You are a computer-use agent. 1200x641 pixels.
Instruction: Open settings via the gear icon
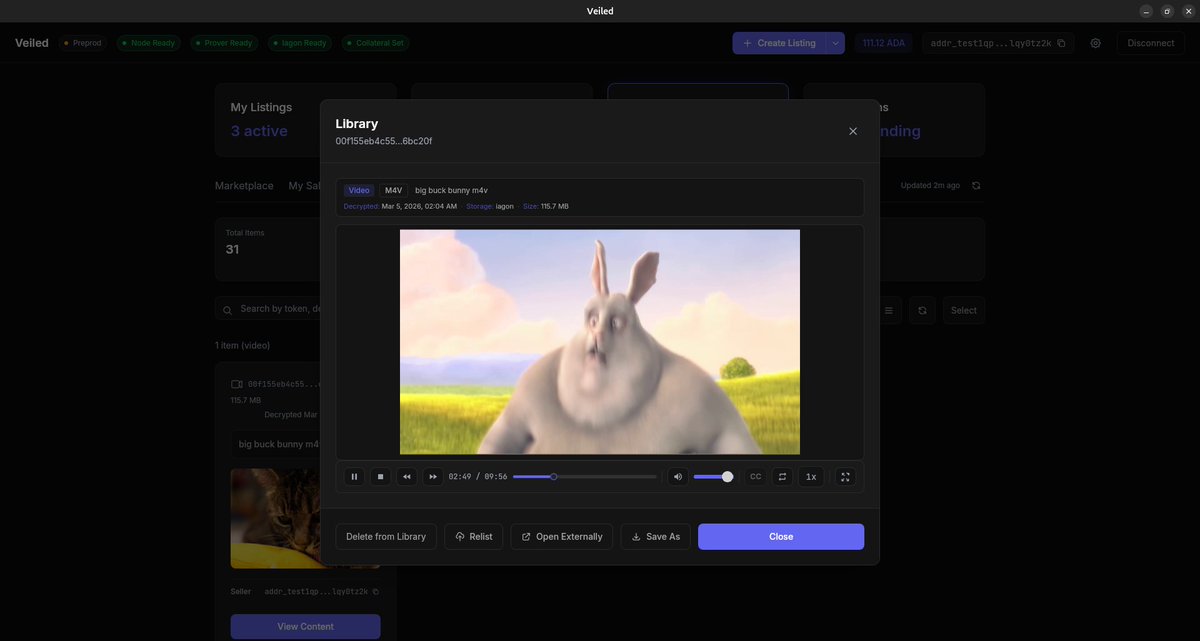click(x=1096, y=43)
